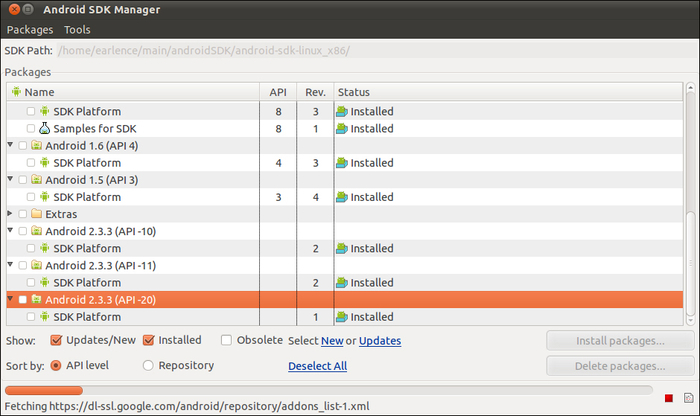Screen dimensions: 700x416
Task: Open the Tools menu
Action: pyautogui.click(x=77, y=29)
